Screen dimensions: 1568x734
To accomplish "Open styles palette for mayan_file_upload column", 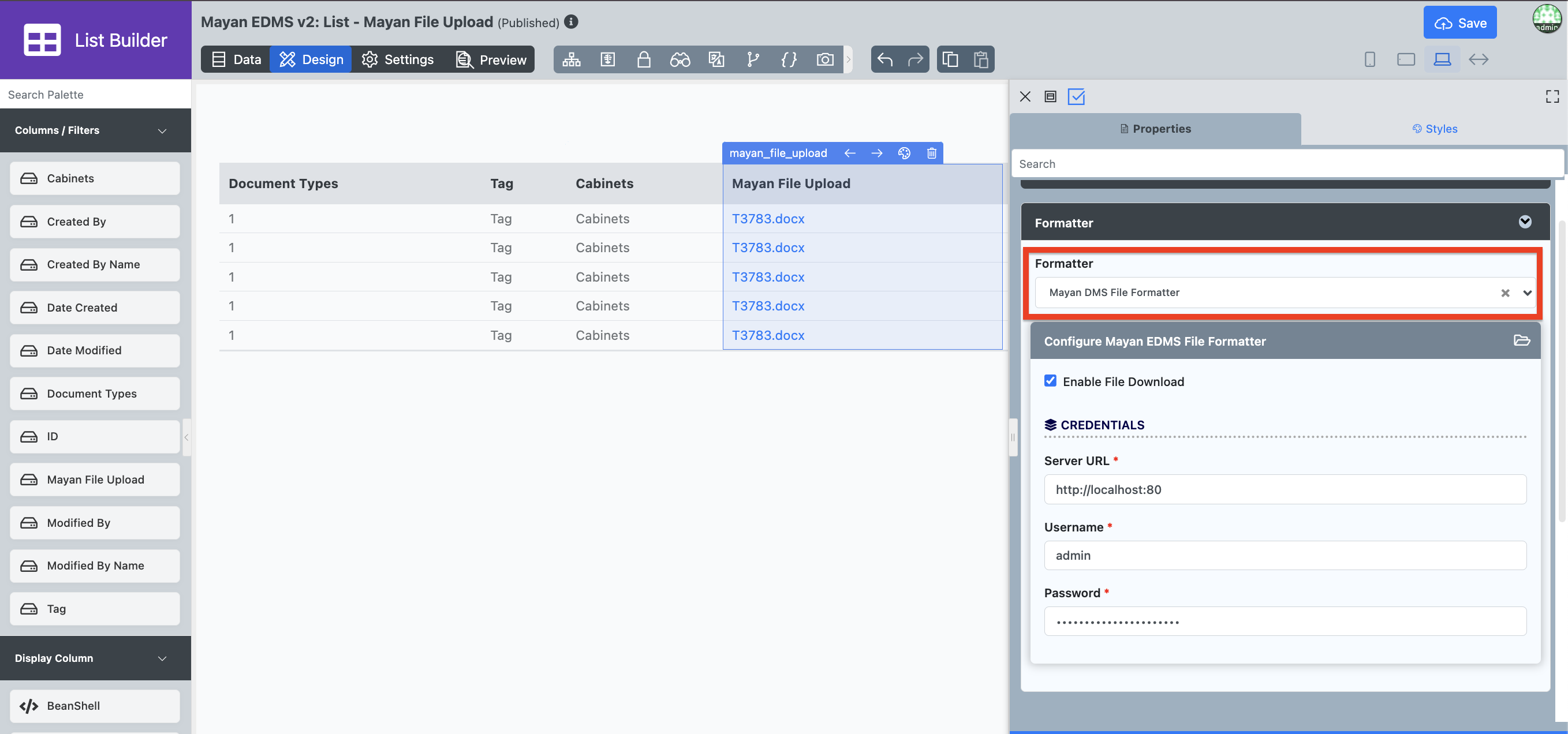I will click(905, 153).
